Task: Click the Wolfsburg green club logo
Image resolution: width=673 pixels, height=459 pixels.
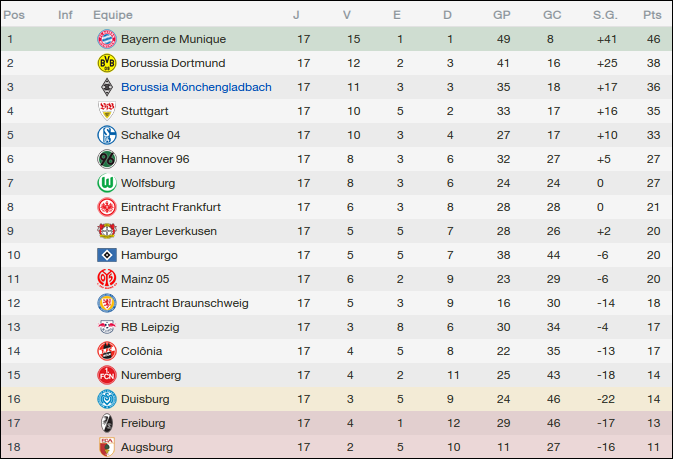Action: point(106,183)
